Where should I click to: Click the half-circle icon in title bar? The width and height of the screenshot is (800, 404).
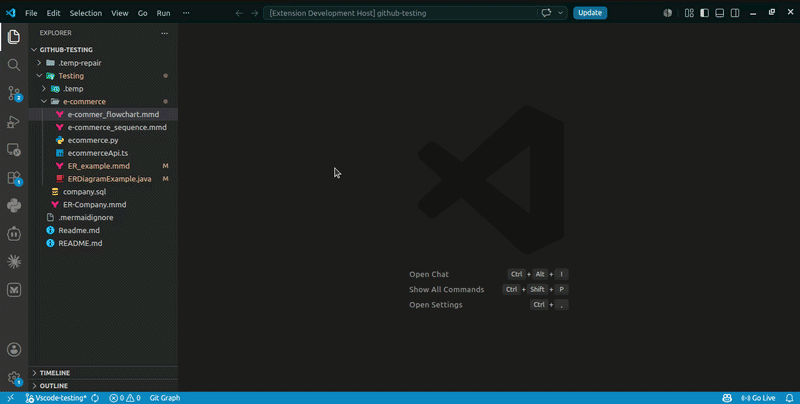coord(667,13)
